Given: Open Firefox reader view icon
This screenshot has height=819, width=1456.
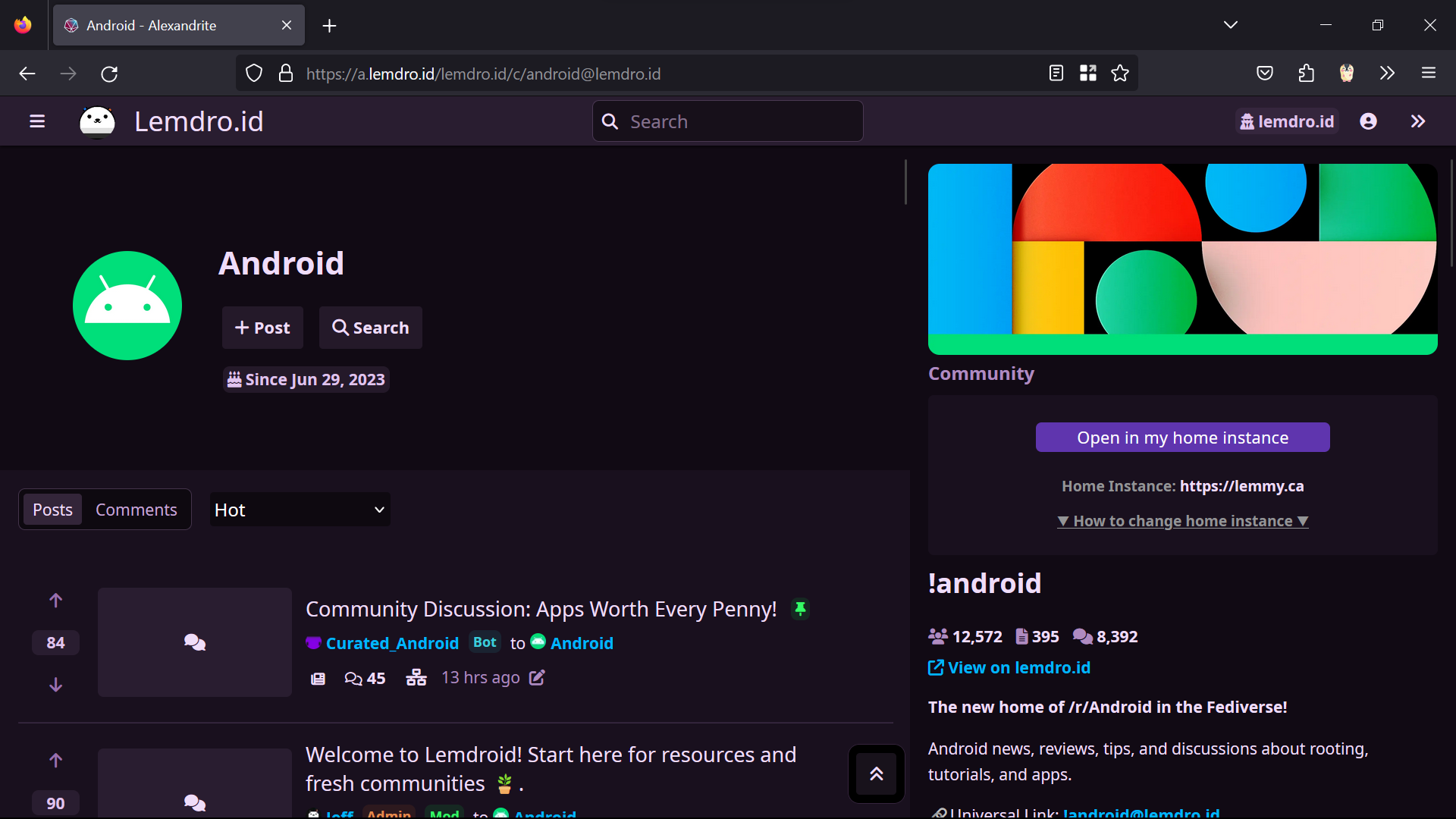Looking at the screenshot, I should [1056, 74].
